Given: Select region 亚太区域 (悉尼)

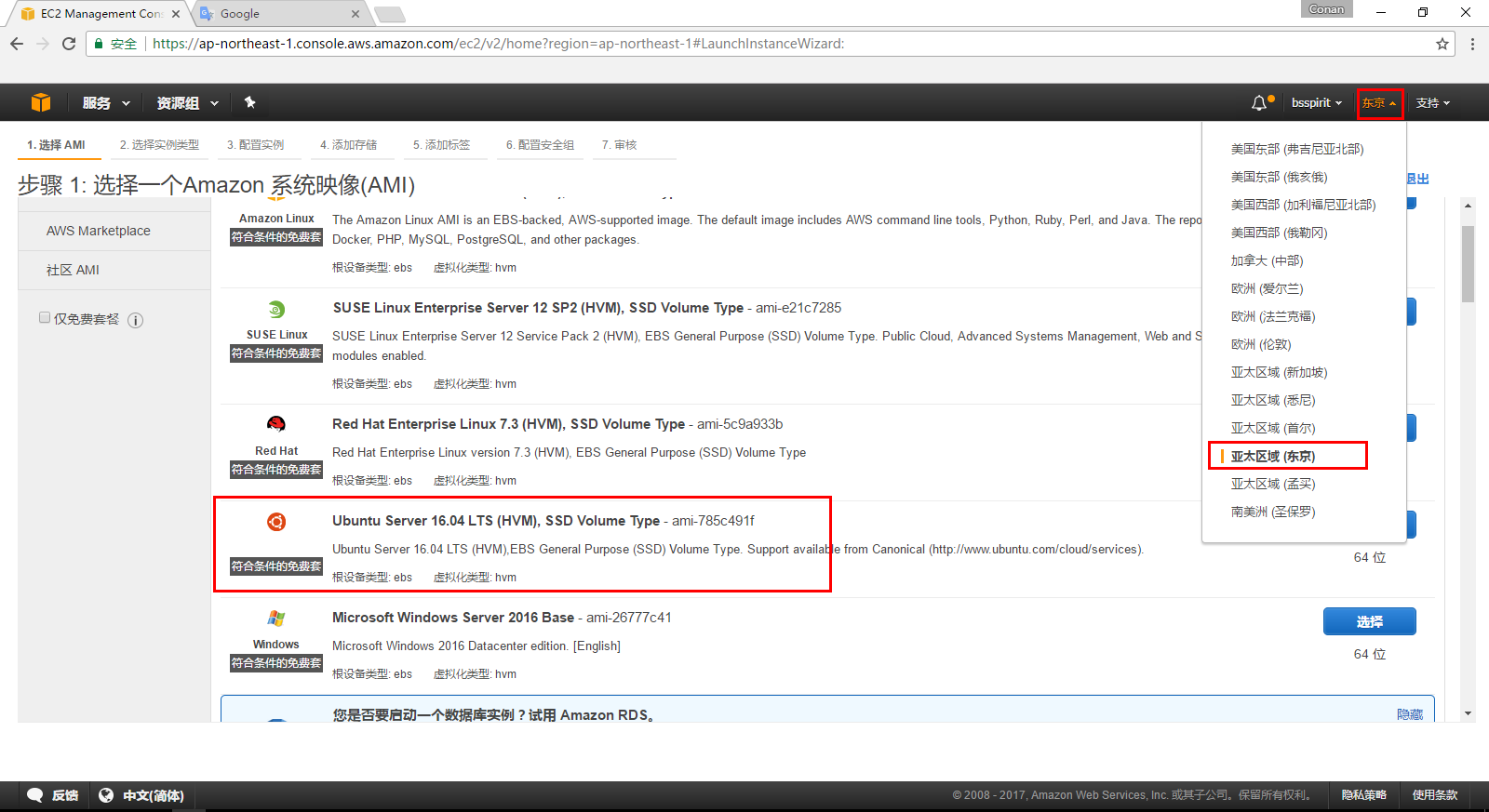Looking at the screenshot, I should 1273,400.
